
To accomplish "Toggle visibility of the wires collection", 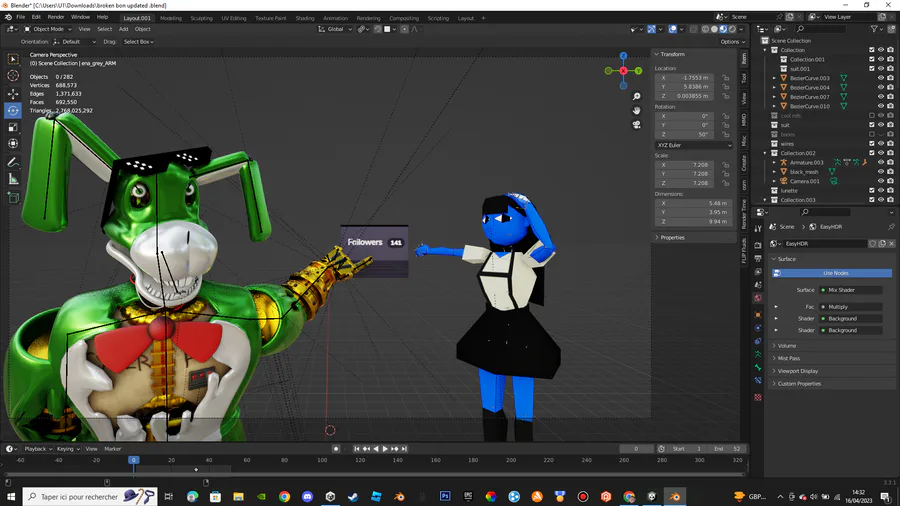I will coord(881,143).
